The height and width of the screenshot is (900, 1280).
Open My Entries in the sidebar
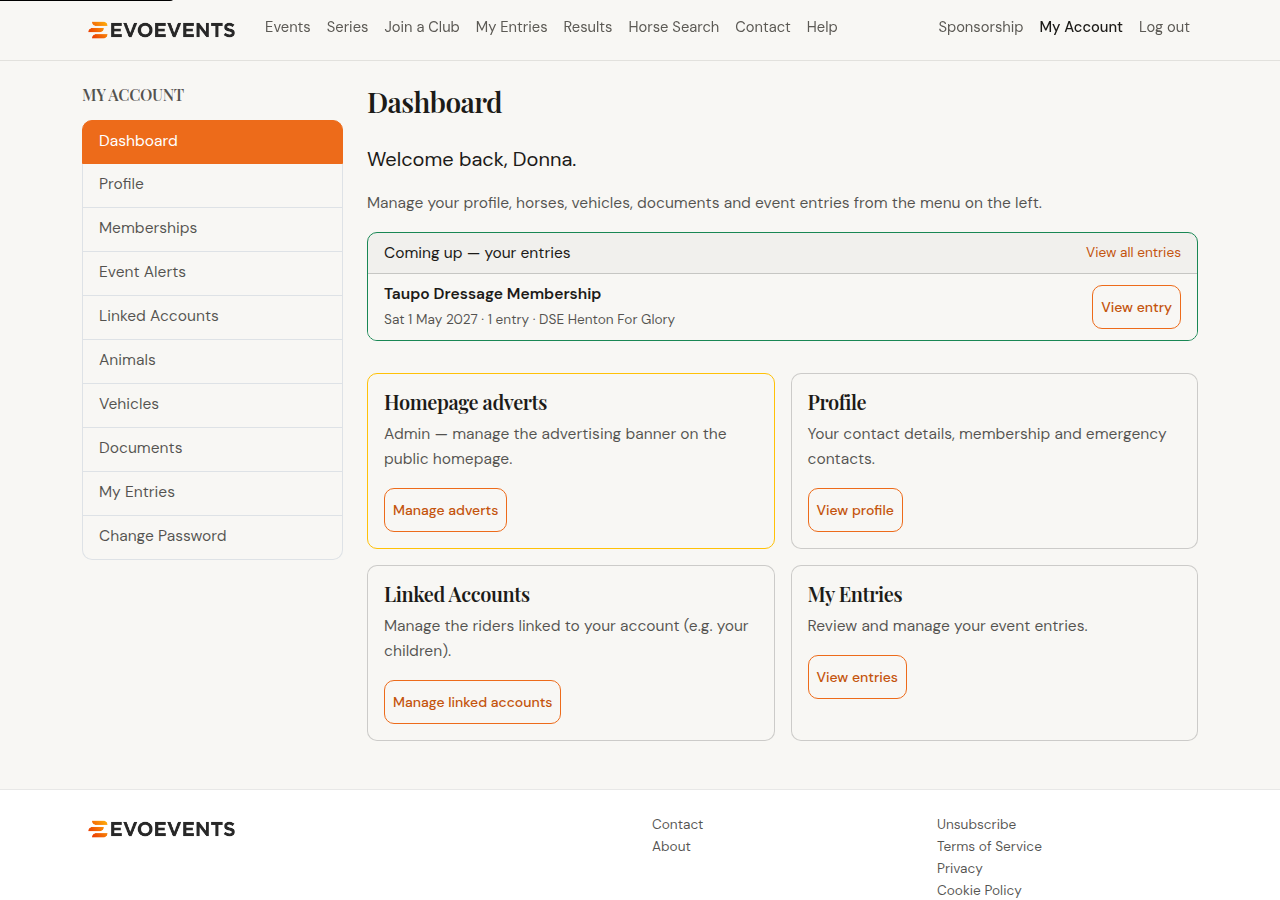212,492
